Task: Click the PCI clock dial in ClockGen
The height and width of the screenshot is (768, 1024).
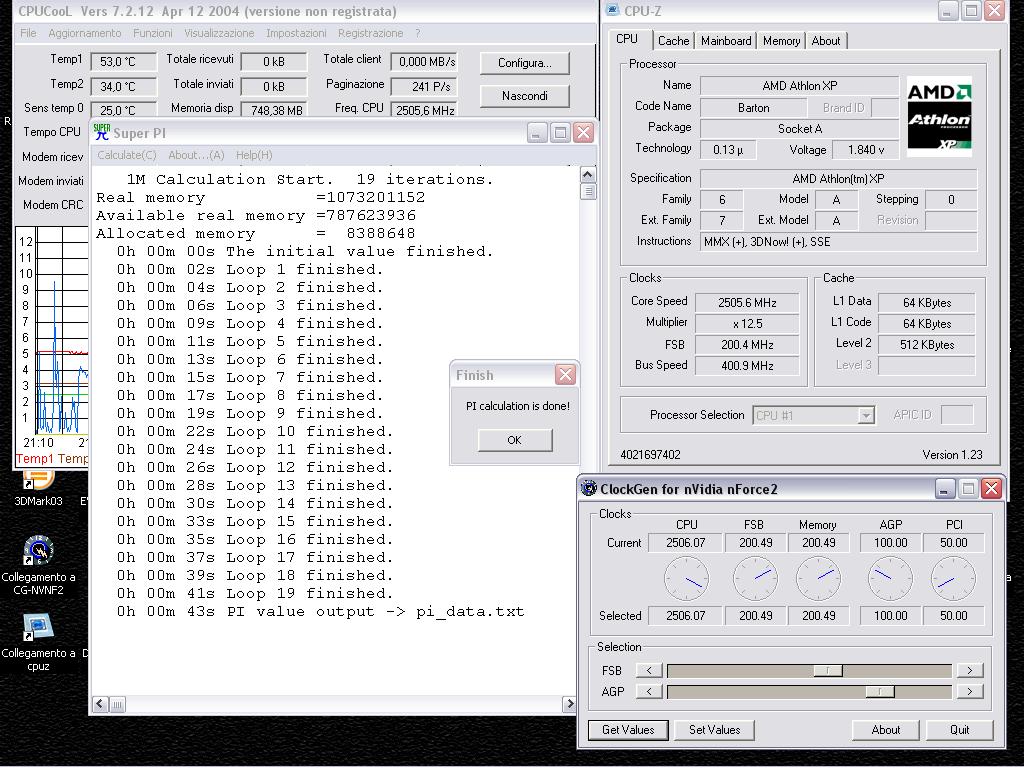Action: tap(953, 579)
